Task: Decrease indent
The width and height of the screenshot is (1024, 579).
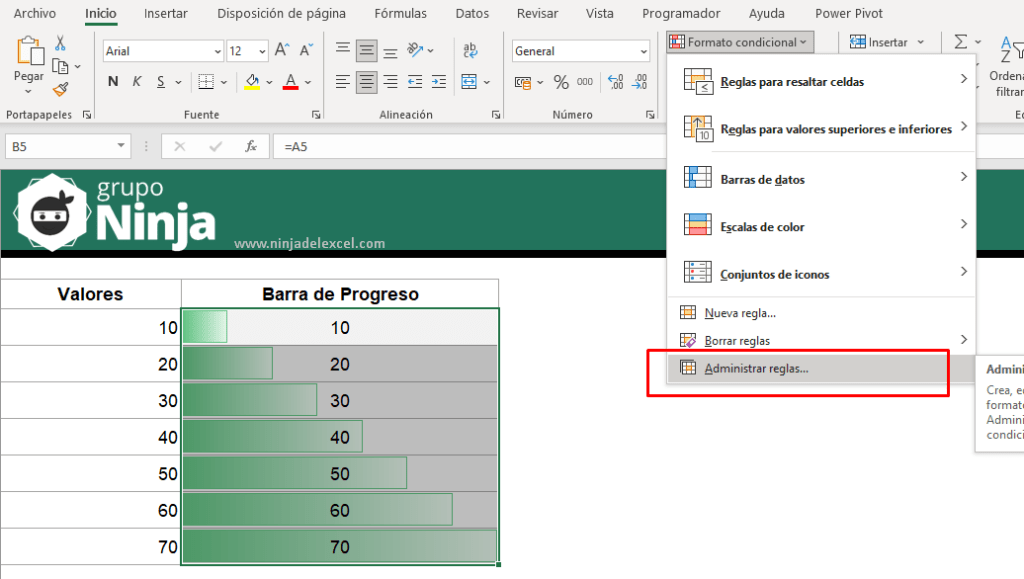Action: [415, 82]
